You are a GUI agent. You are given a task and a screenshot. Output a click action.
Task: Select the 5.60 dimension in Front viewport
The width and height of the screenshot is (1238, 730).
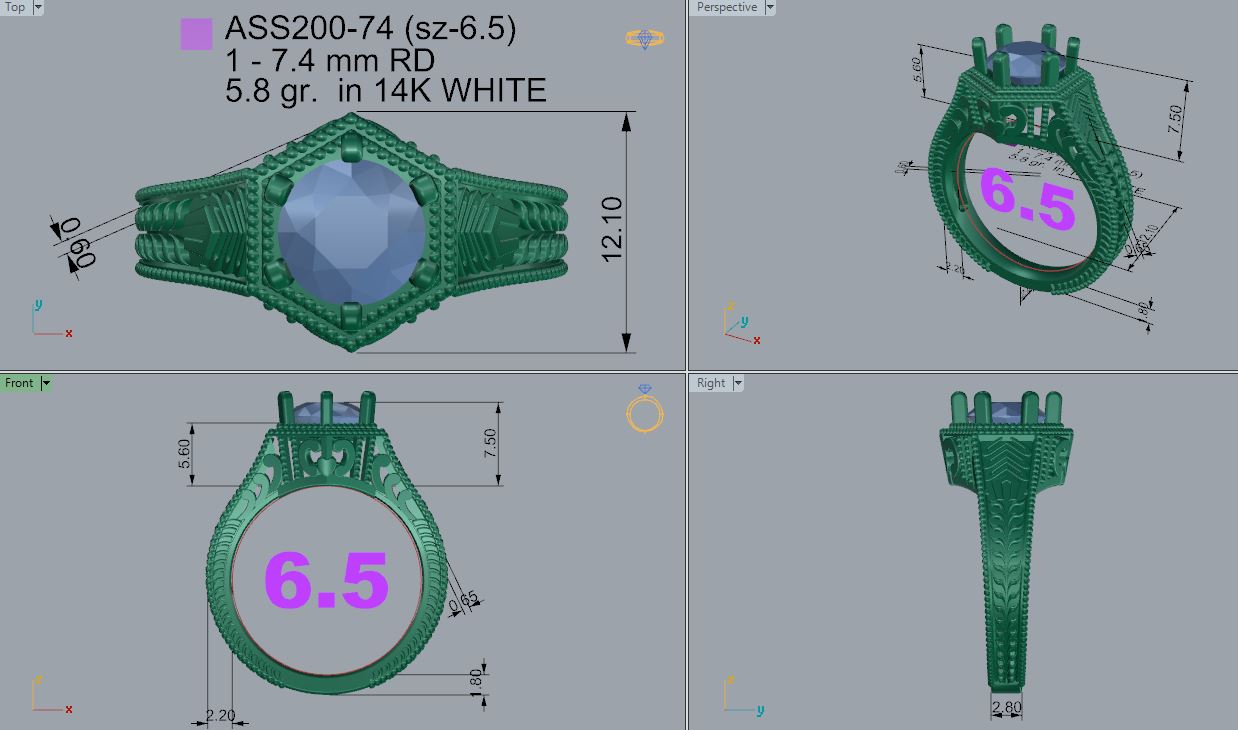coord(184,455)
